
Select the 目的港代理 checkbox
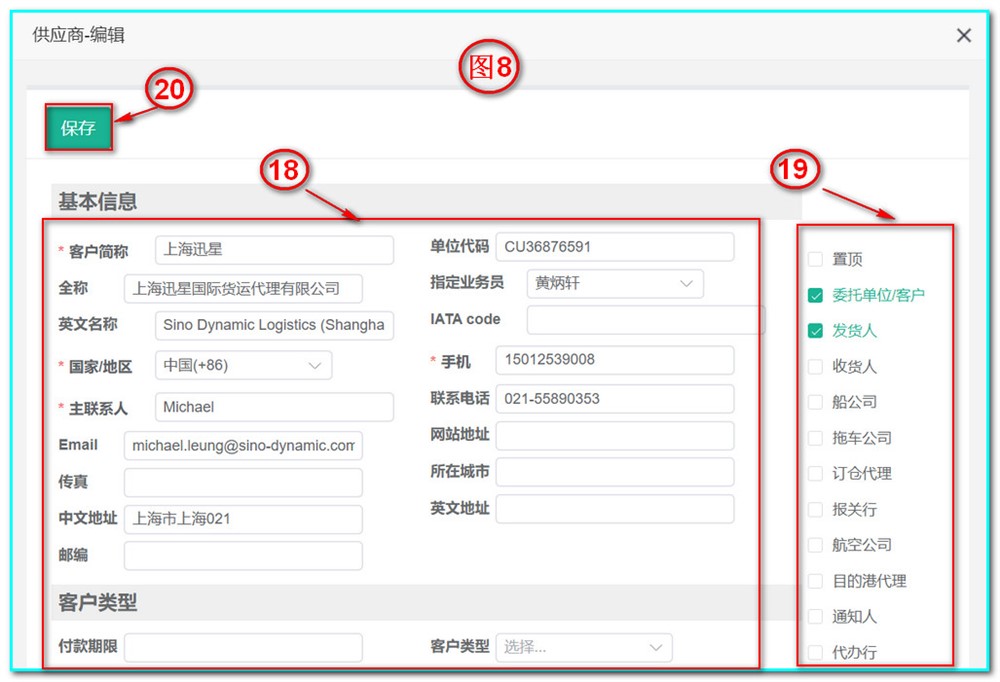tap(815, 580)
